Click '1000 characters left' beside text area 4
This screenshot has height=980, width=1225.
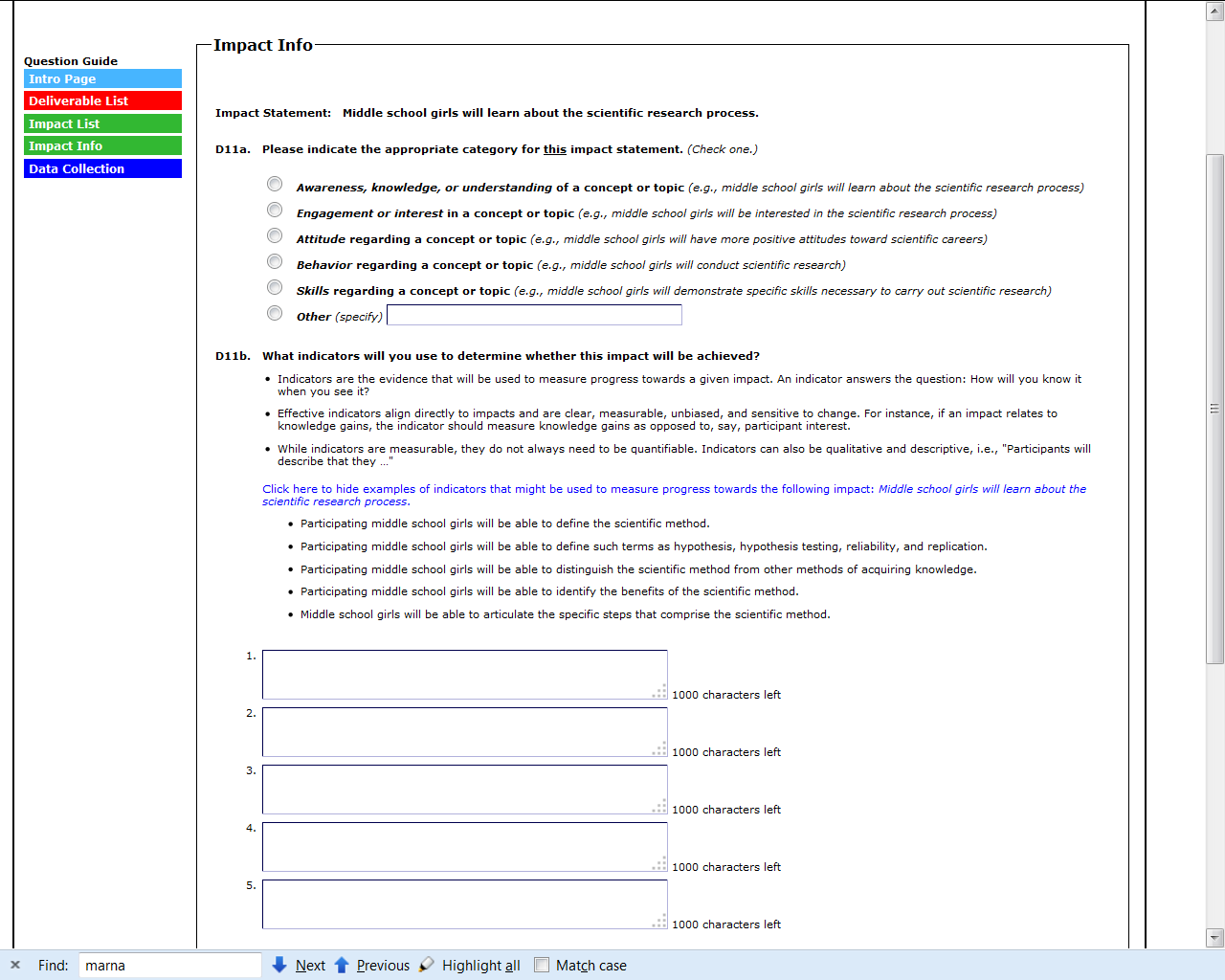[726, 867]
